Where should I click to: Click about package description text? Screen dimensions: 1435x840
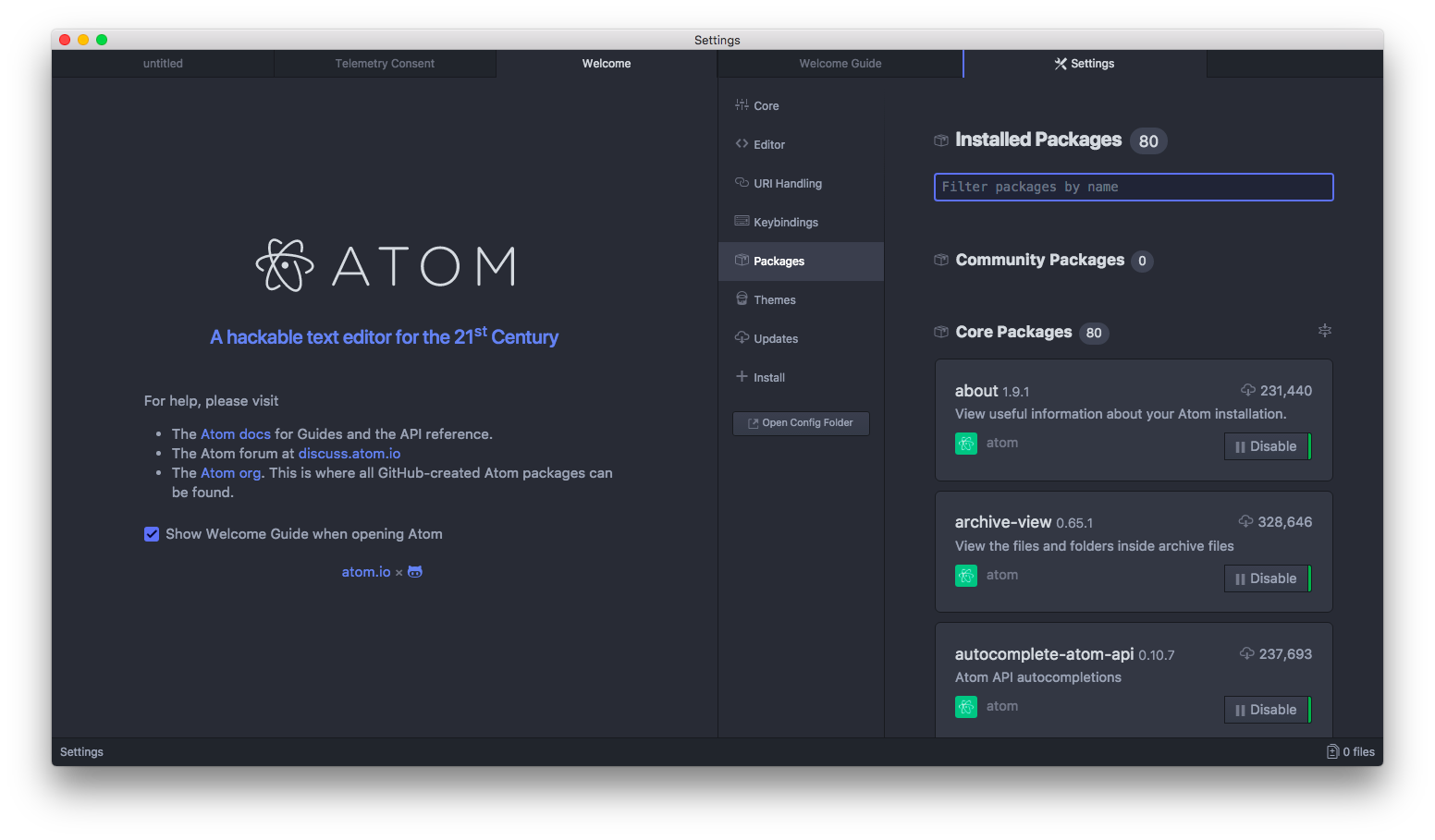pos(1121,414)
